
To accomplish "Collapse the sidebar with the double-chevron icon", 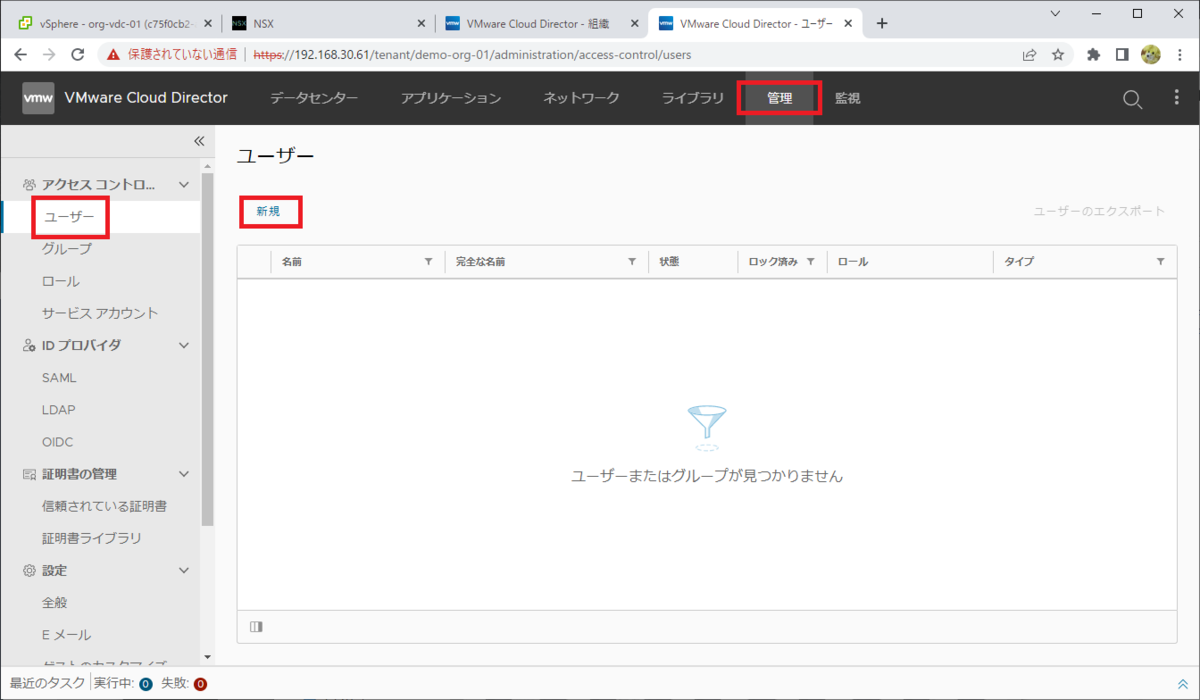I will pos(198,141).
